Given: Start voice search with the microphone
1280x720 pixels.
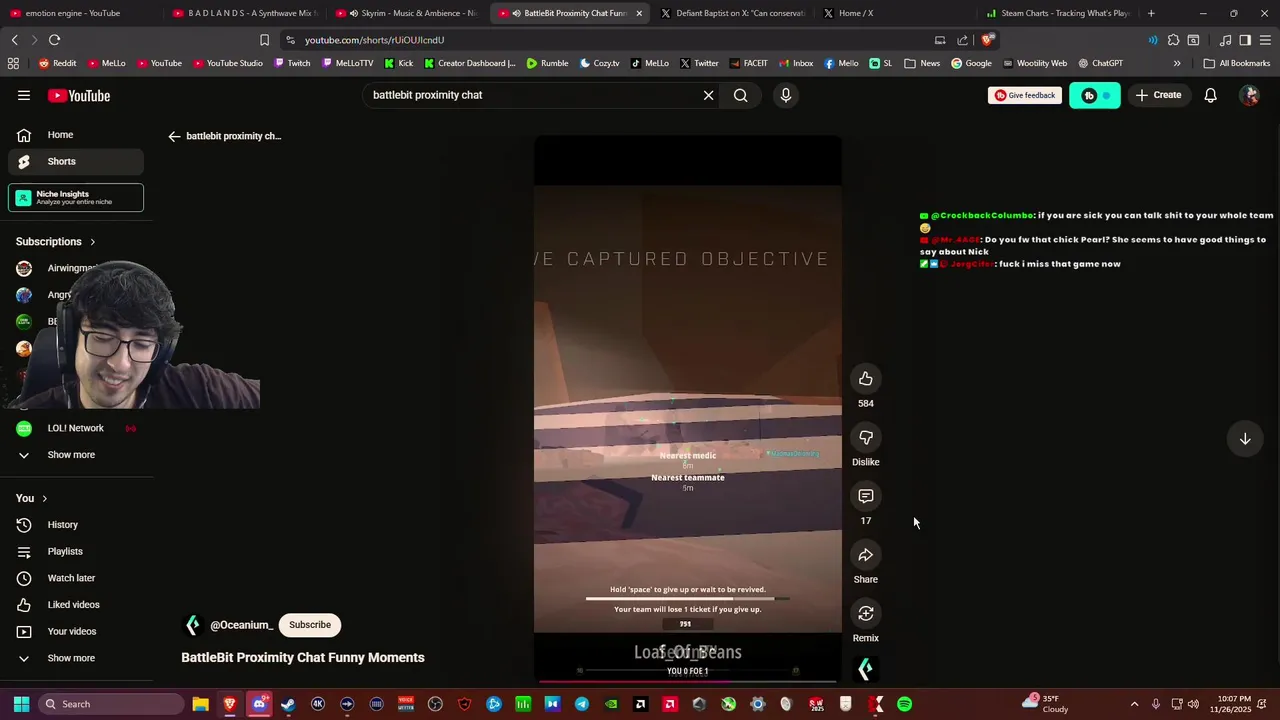Looking at the screenshot, I should [786, 95].
